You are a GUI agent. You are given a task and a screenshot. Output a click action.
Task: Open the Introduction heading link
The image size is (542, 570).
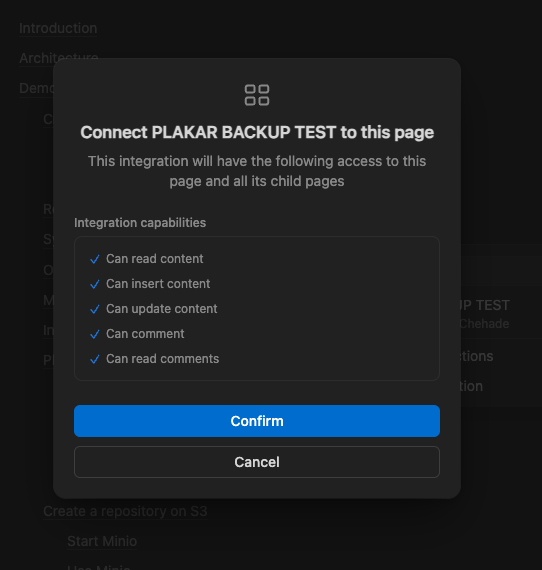(x=58, y=28)
